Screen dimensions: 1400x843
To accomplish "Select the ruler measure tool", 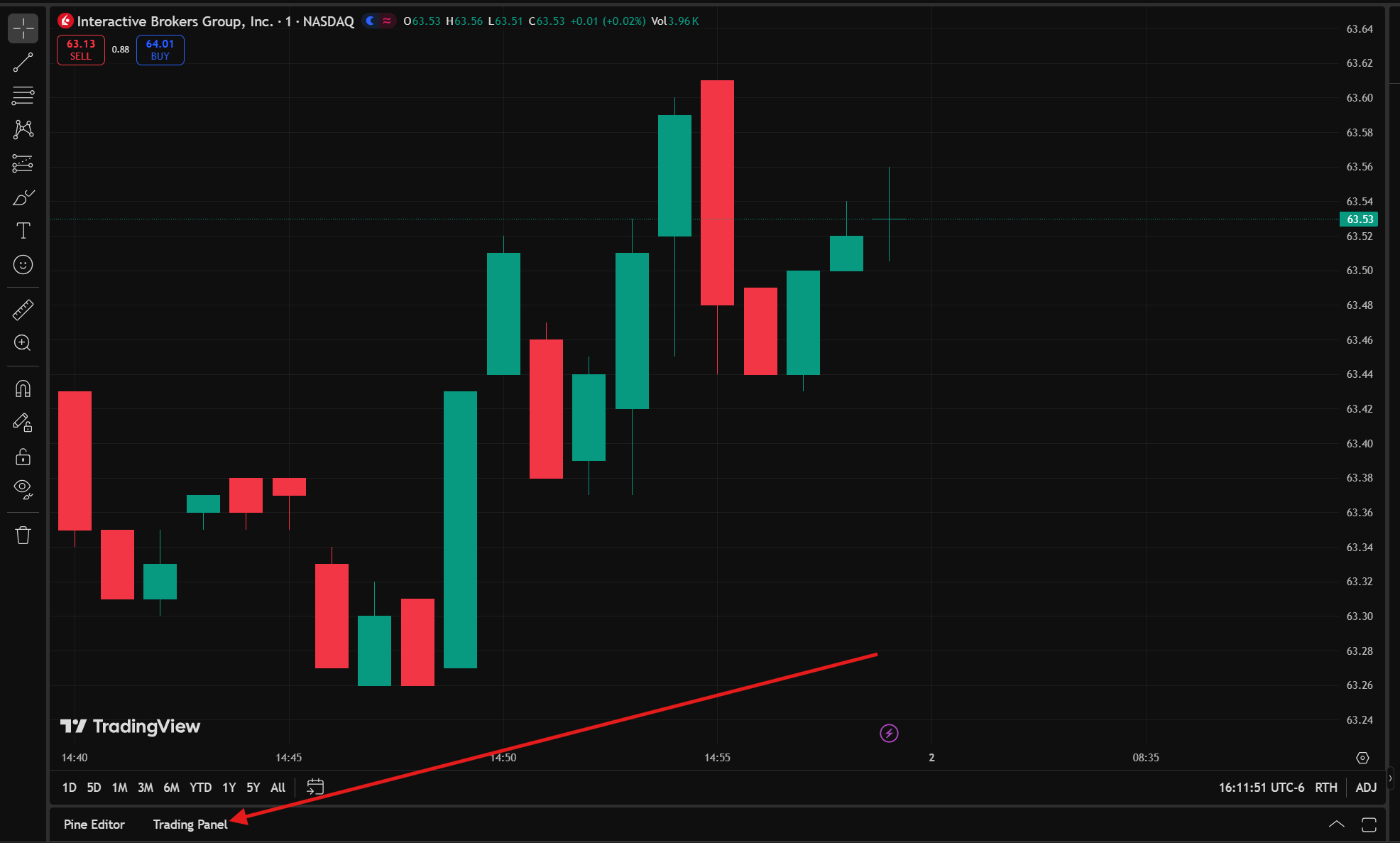I will coord(23,310).
